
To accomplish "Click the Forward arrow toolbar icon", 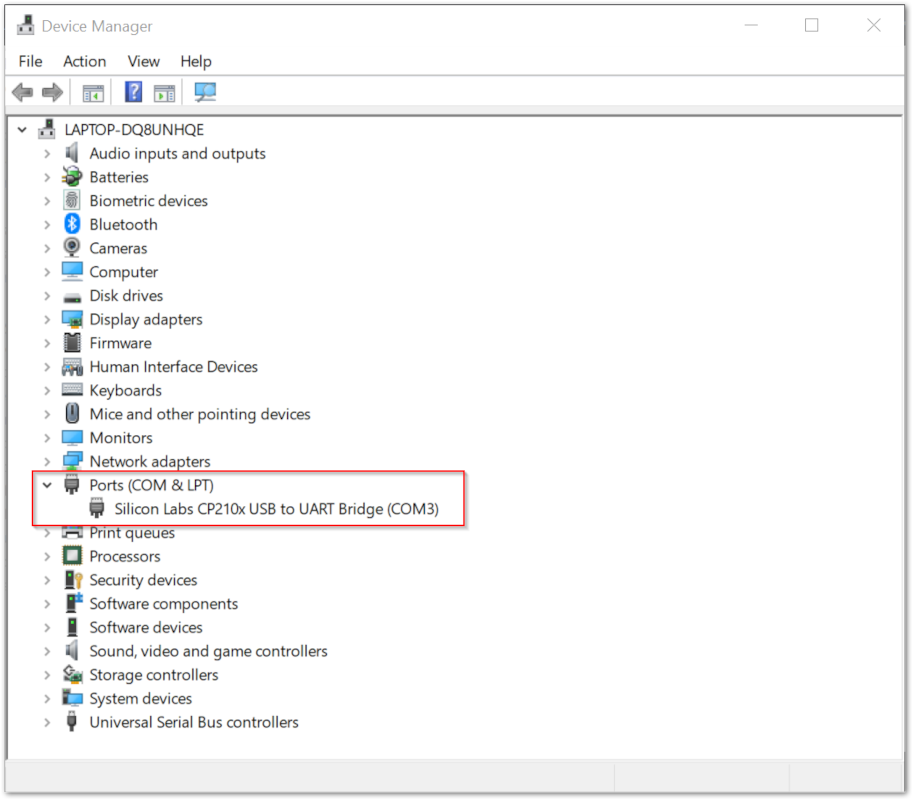I will coord(52,92).
